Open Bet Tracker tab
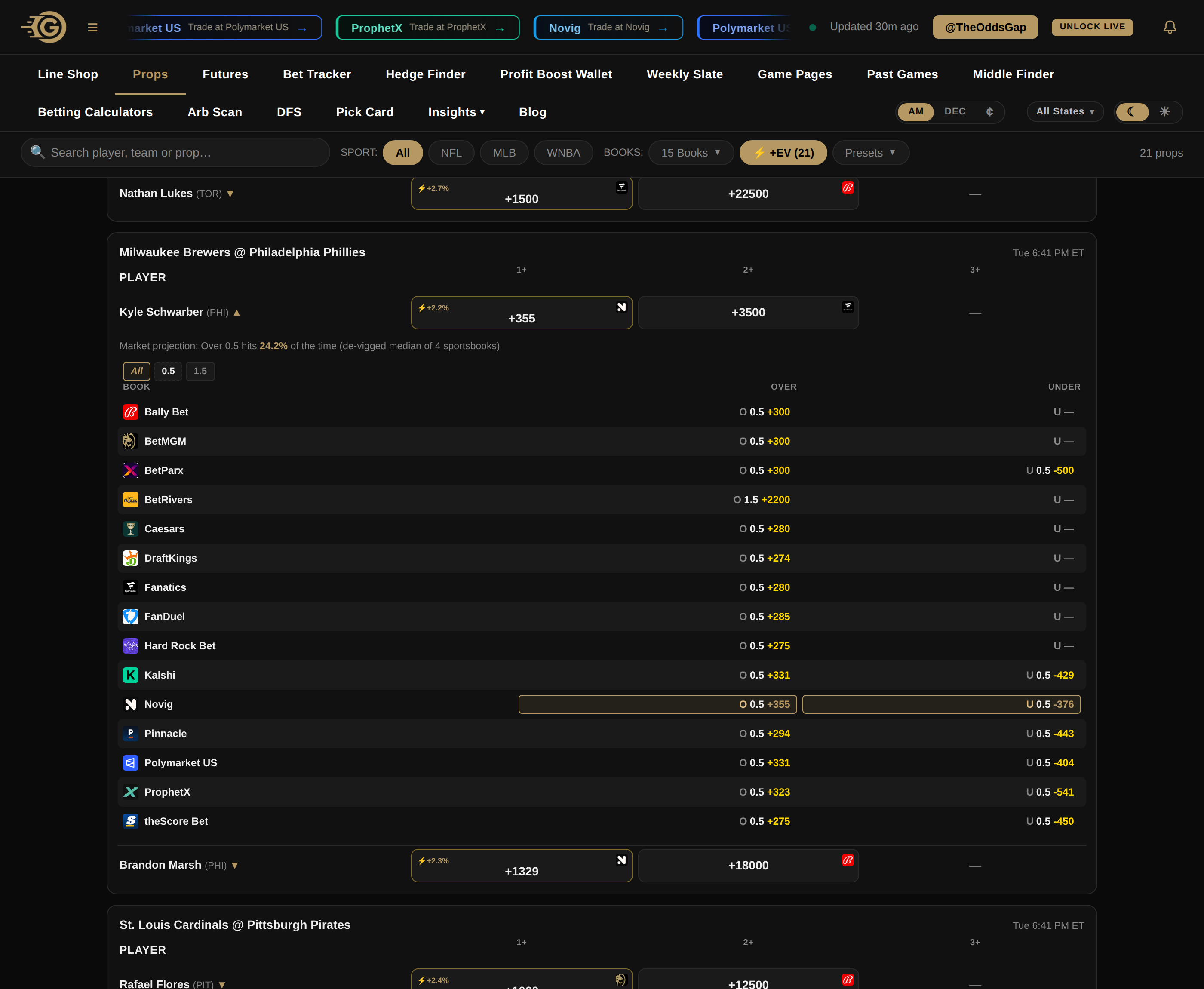 pyautogui.click(x=316, y=74)
